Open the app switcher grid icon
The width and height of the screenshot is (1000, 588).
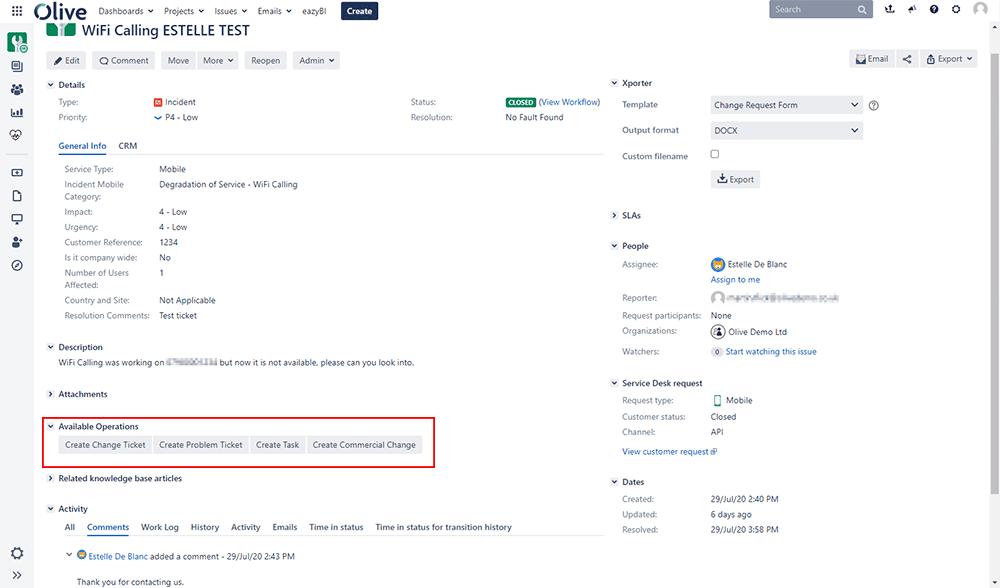point(17,10)
